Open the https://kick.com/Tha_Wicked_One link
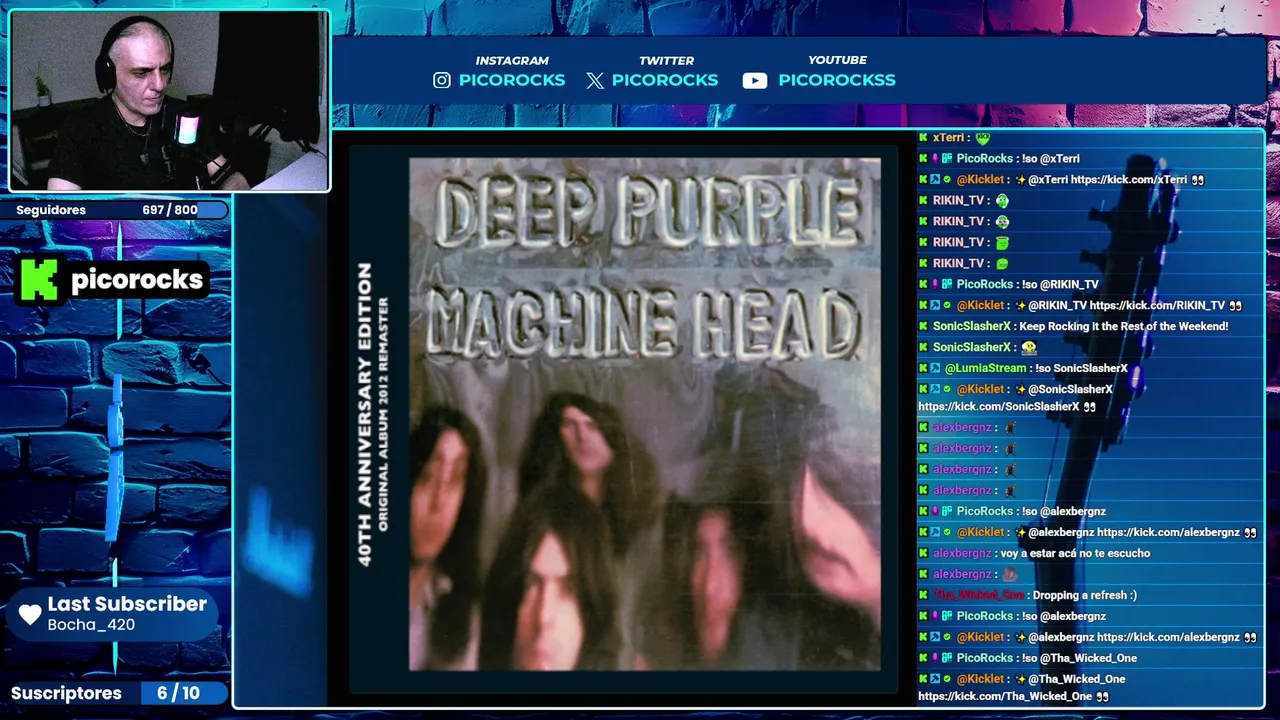 [1005, 697]
